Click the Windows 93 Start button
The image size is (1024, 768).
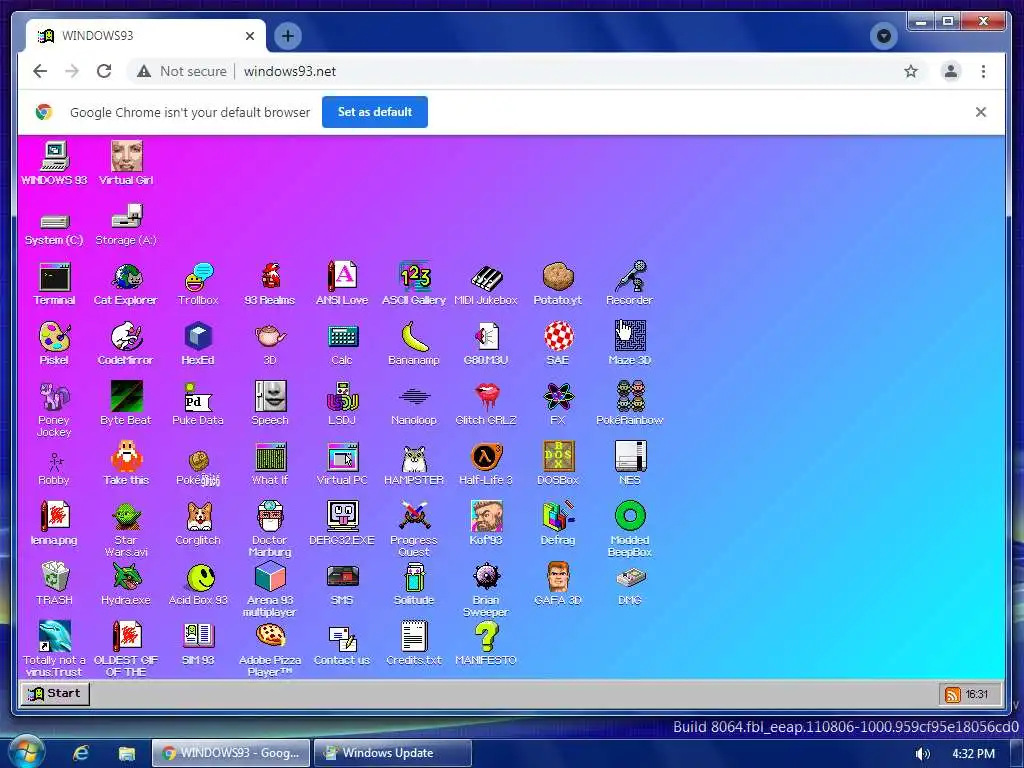(55, 694)
